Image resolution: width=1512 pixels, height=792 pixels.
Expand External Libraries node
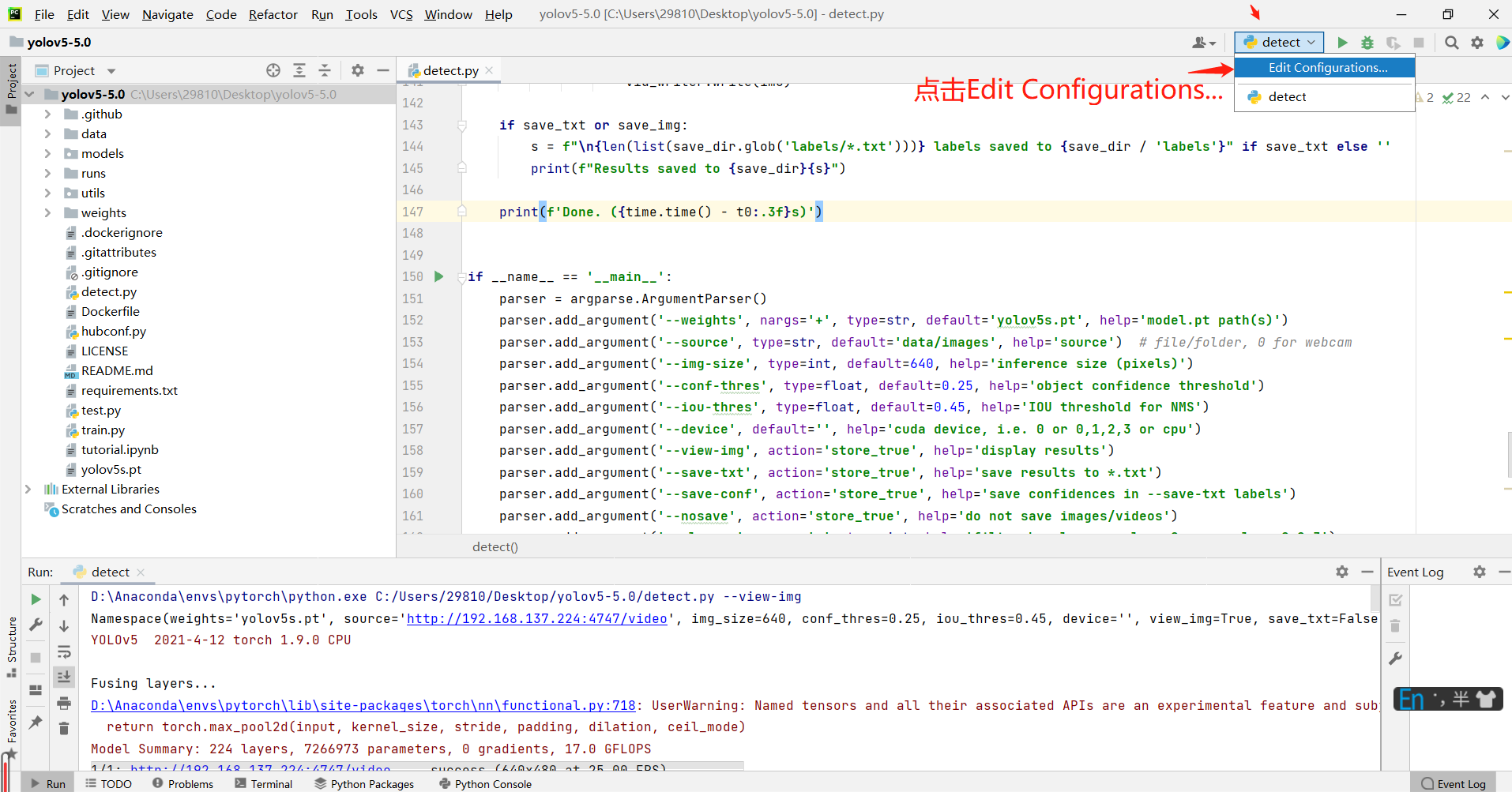point(28,490)
